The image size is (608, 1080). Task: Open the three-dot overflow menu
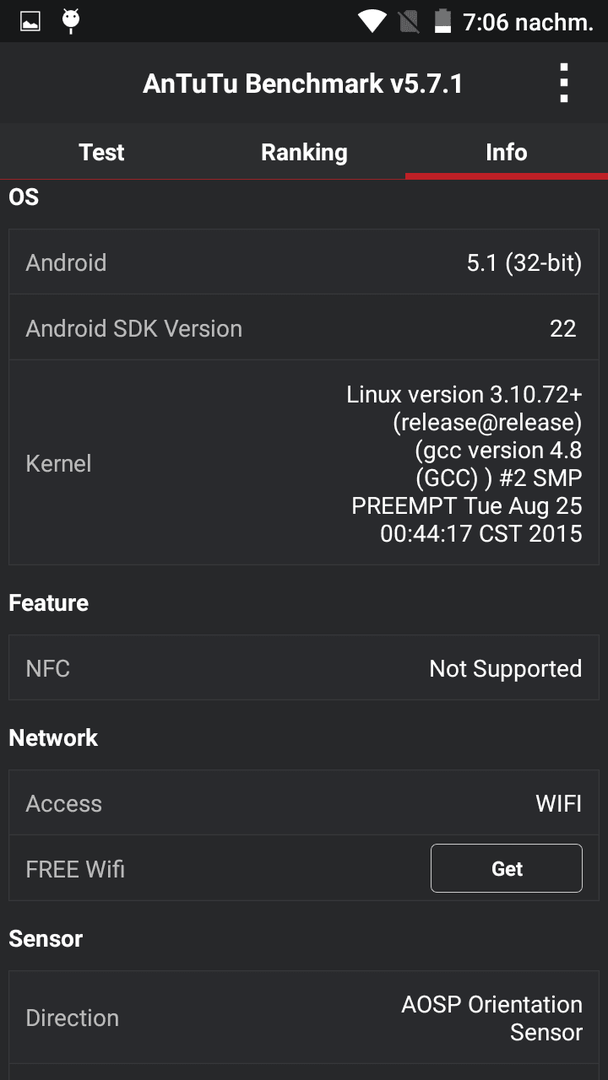(564, 83)
